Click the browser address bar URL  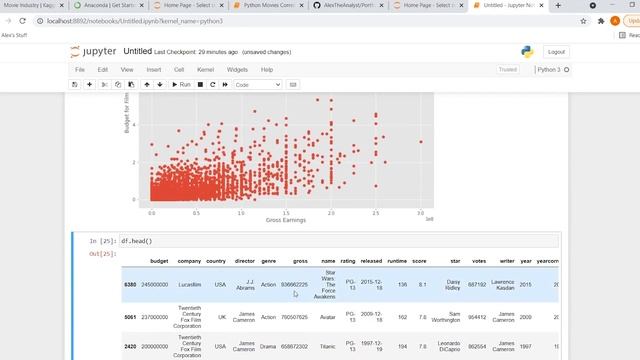pos(135,21)
